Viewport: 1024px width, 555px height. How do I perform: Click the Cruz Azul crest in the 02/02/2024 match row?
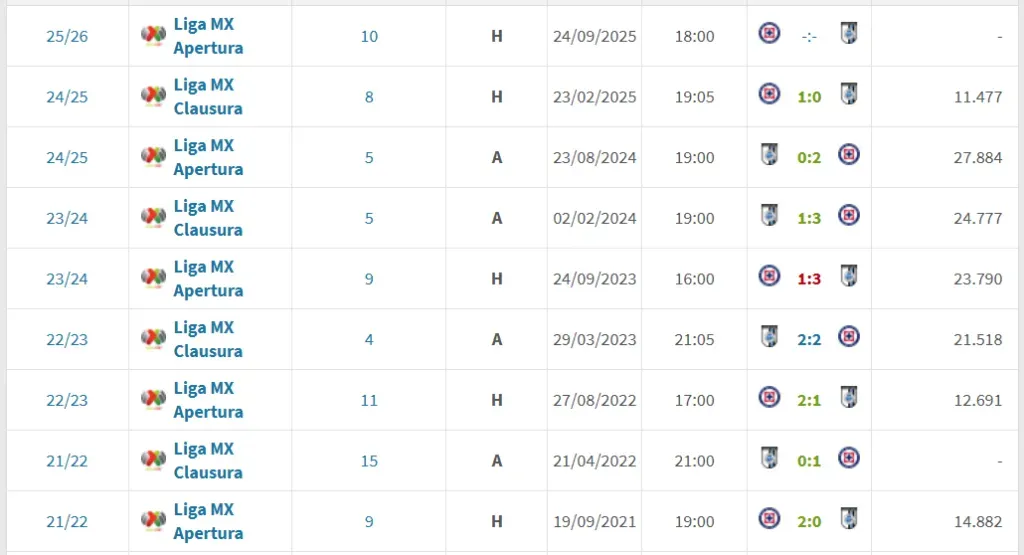coord(848,215)
